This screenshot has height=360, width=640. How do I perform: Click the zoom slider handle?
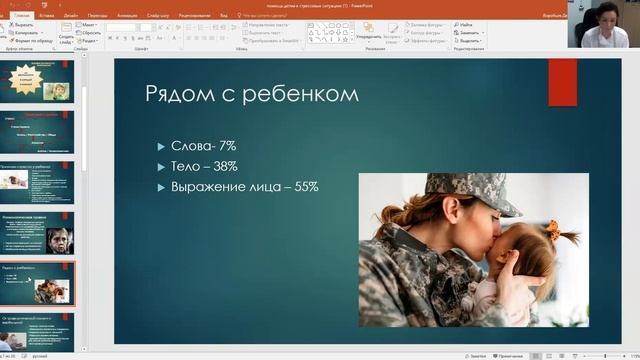605,356
